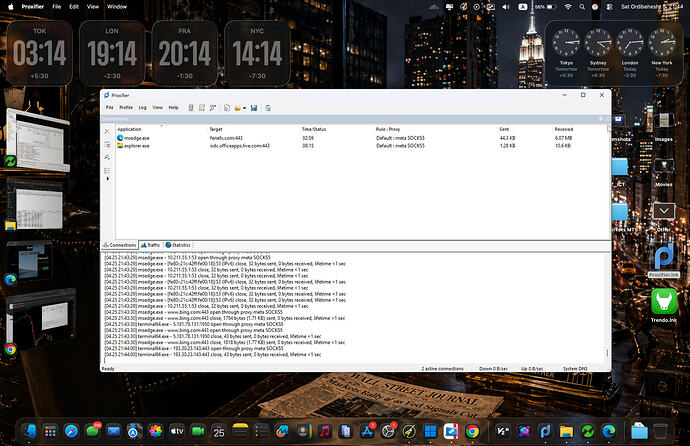Screen dimensions: 690x446
Task: Select the top window thumbnail in Stage Manager
Action: [38, 141]
